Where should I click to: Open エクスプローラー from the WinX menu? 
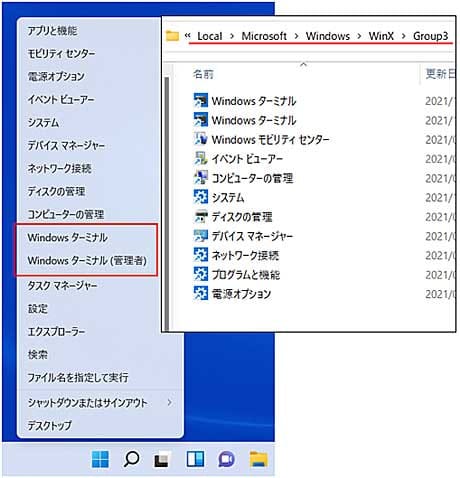(56, 332)
